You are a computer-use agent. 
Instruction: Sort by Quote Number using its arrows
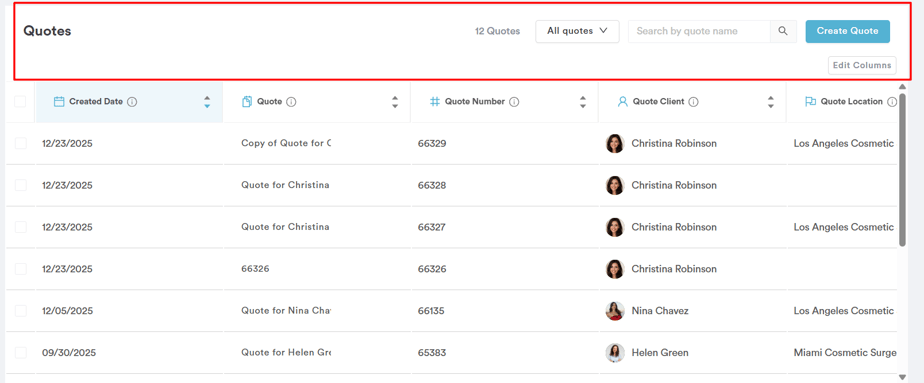[x=583, y=102]
